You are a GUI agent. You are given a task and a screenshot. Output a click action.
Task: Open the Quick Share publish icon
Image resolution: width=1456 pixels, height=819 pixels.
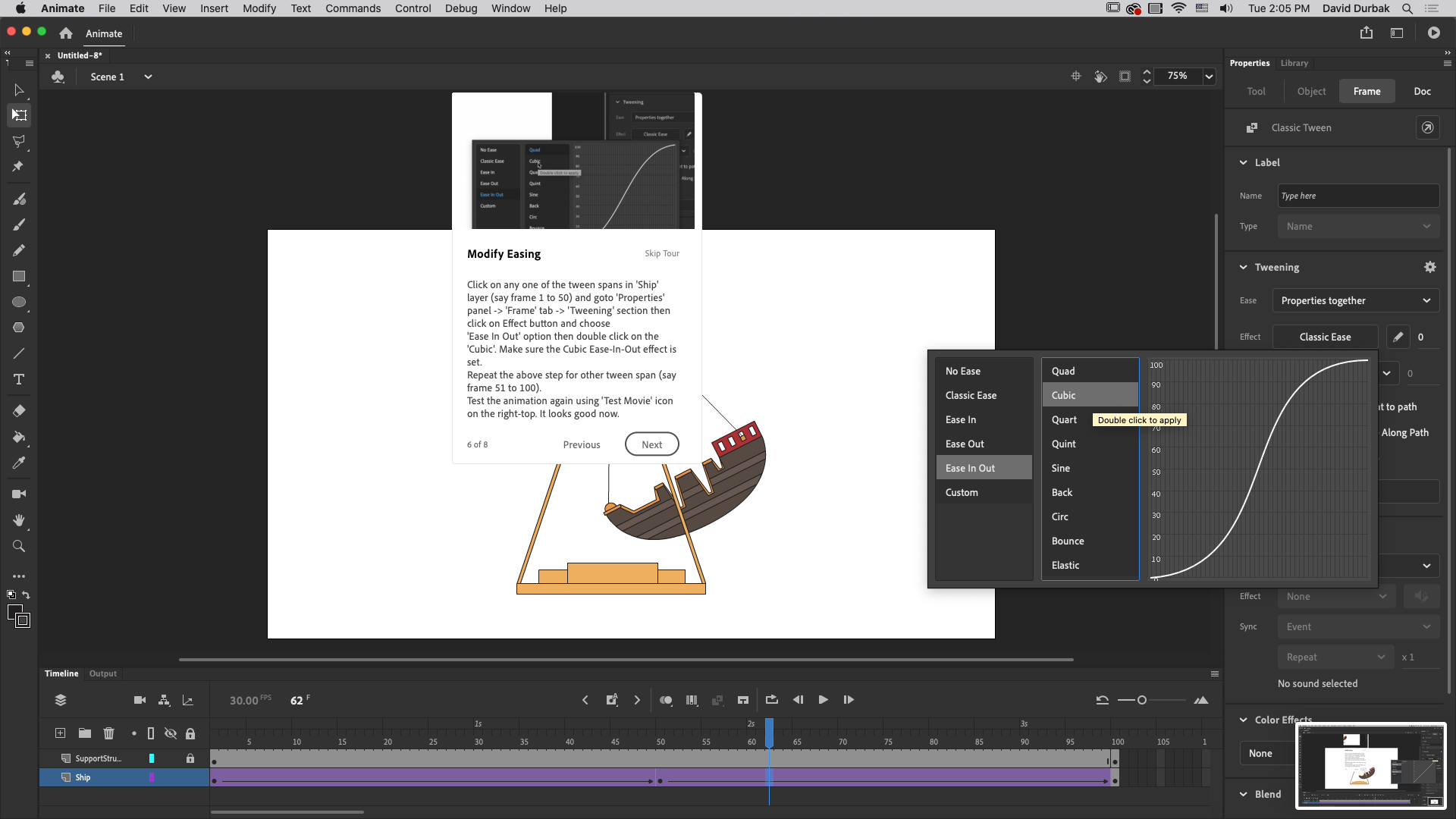pos(1367,33)
